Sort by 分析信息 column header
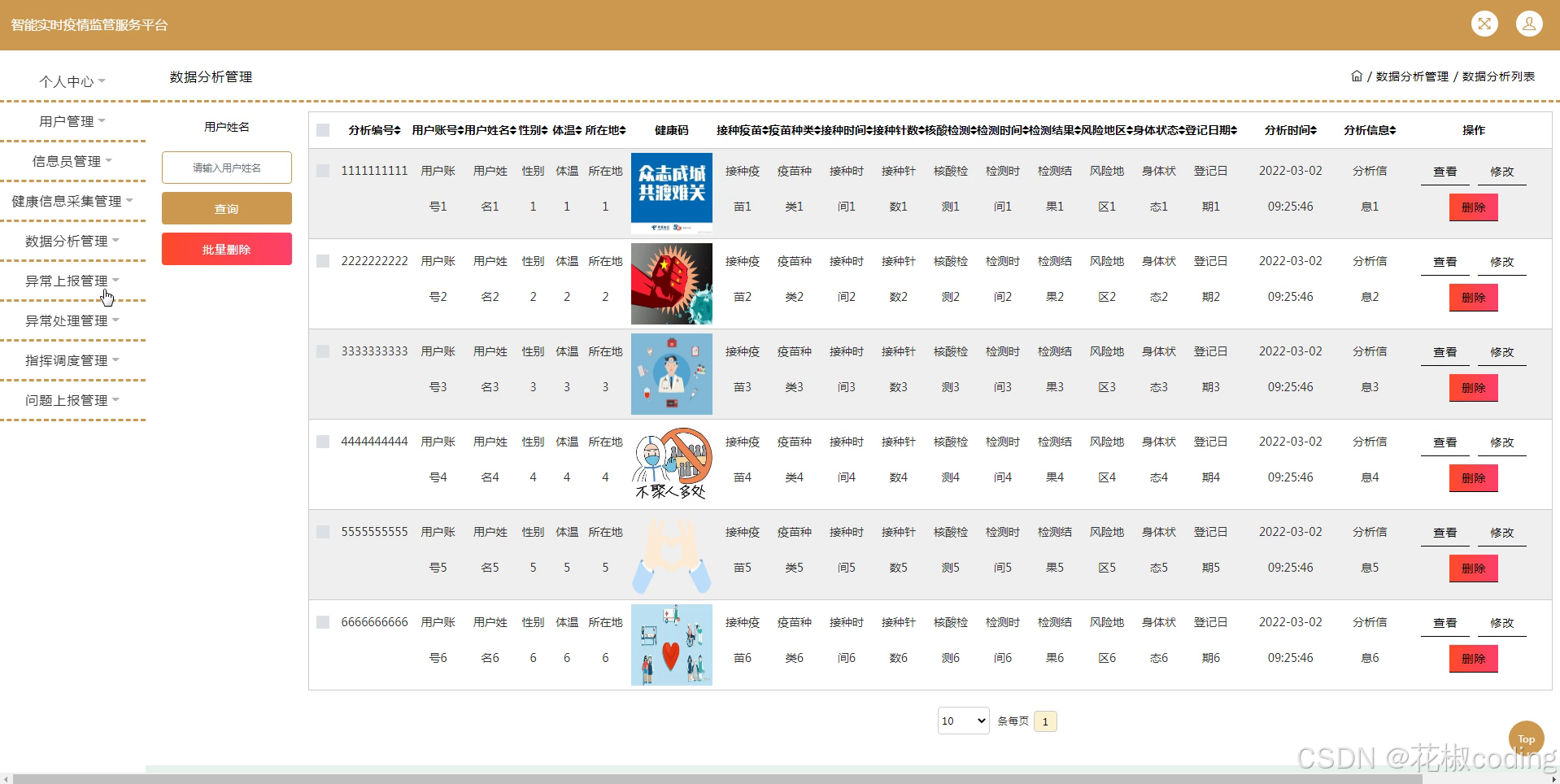The height and width of the screenshot is (784, 1560). coord(1370,130)
